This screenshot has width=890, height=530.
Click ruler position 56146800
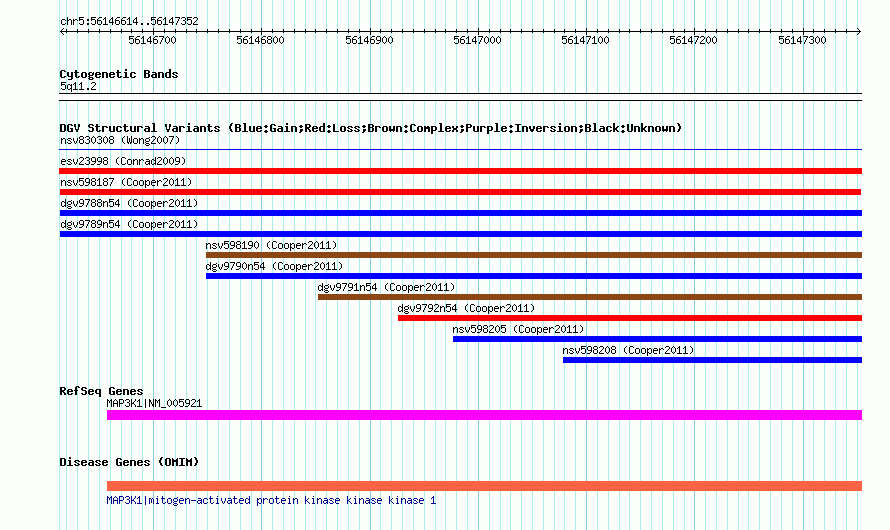click(x=261, y=40)
